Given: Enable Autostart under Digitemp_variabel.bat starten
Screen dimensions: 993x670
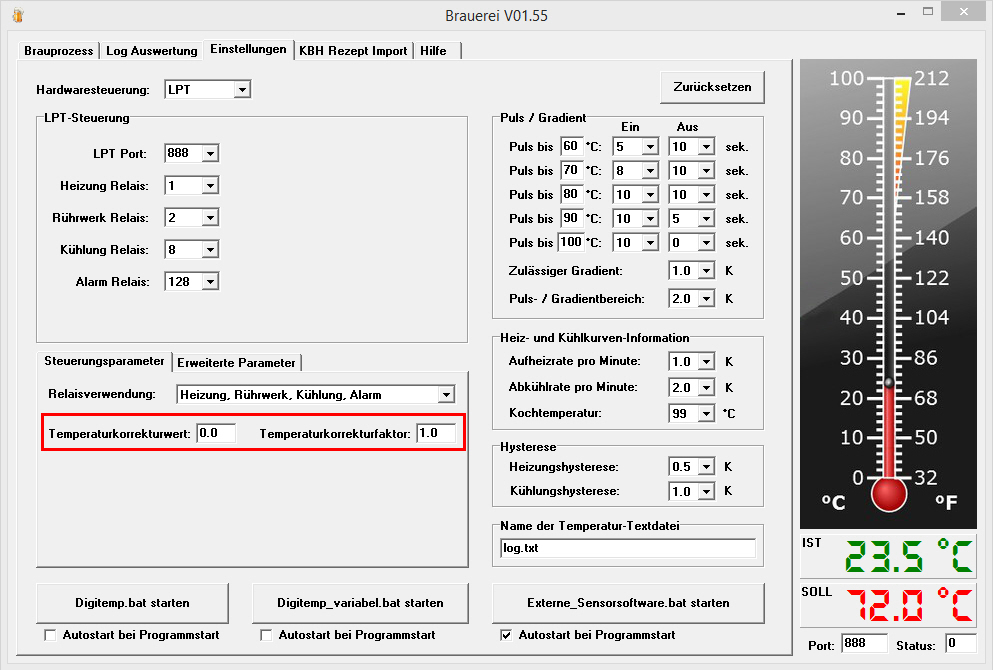Looking at the screenshot, I should [x=266, y=635].
